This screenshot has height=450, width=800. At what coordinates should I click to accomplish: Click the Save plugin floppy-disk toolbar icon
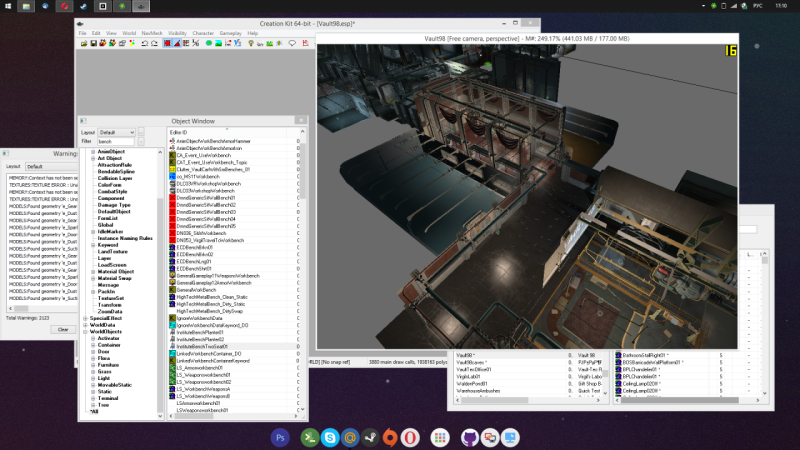(94, 43)
